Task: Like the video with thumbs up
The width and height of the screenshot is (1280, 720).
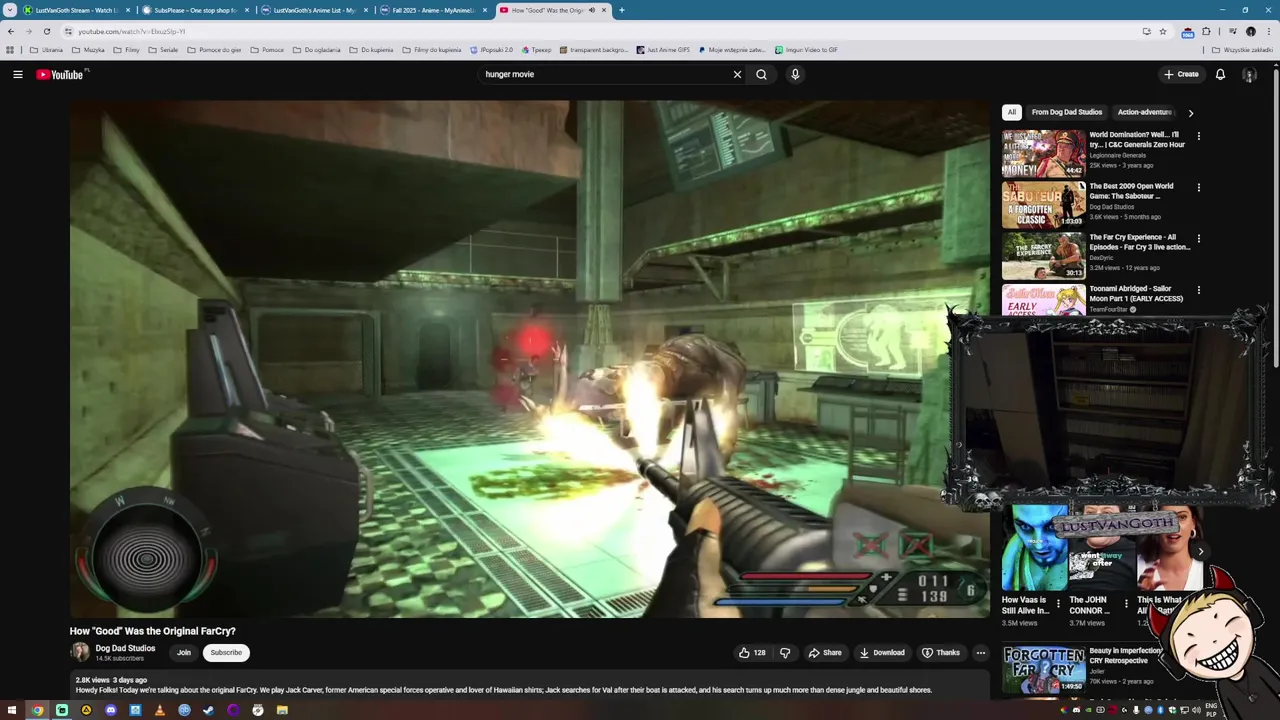Action: point(752,652)
